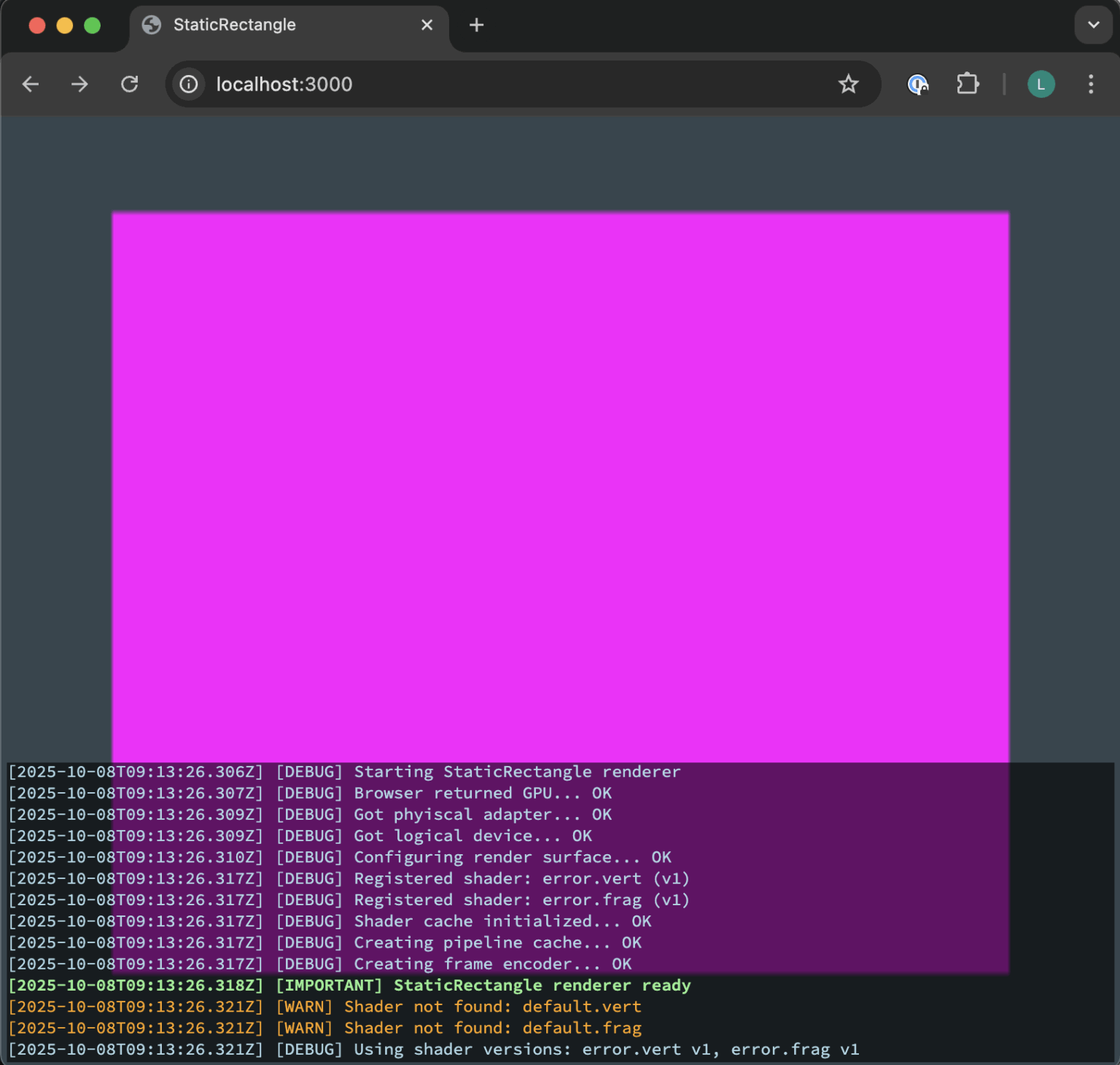This screenshot has width=1120, height=1065.
Task: Bookmark this page with the star
Action: tap(848, 85)
